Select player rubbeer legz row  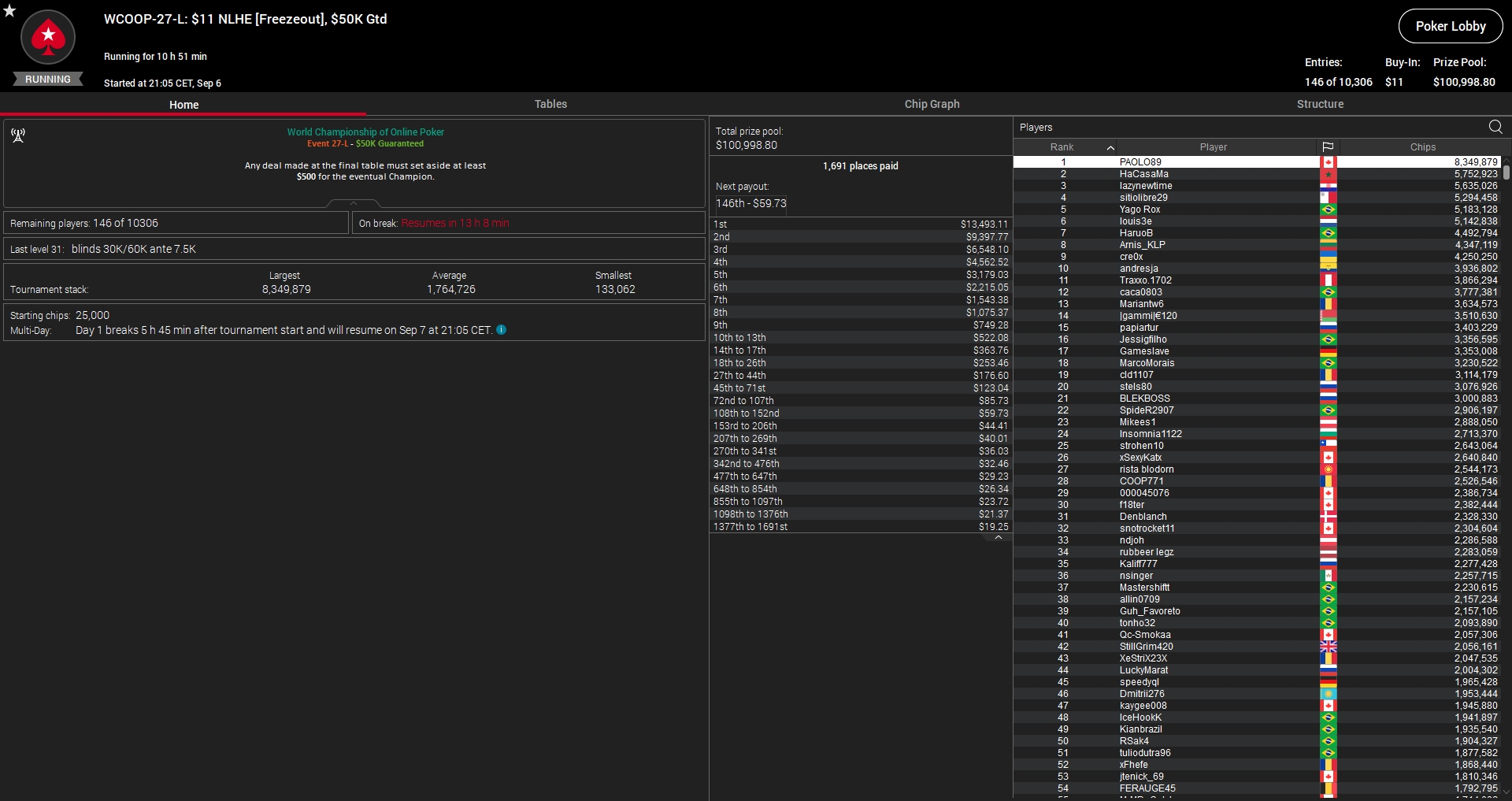[x=1257, y=552]
